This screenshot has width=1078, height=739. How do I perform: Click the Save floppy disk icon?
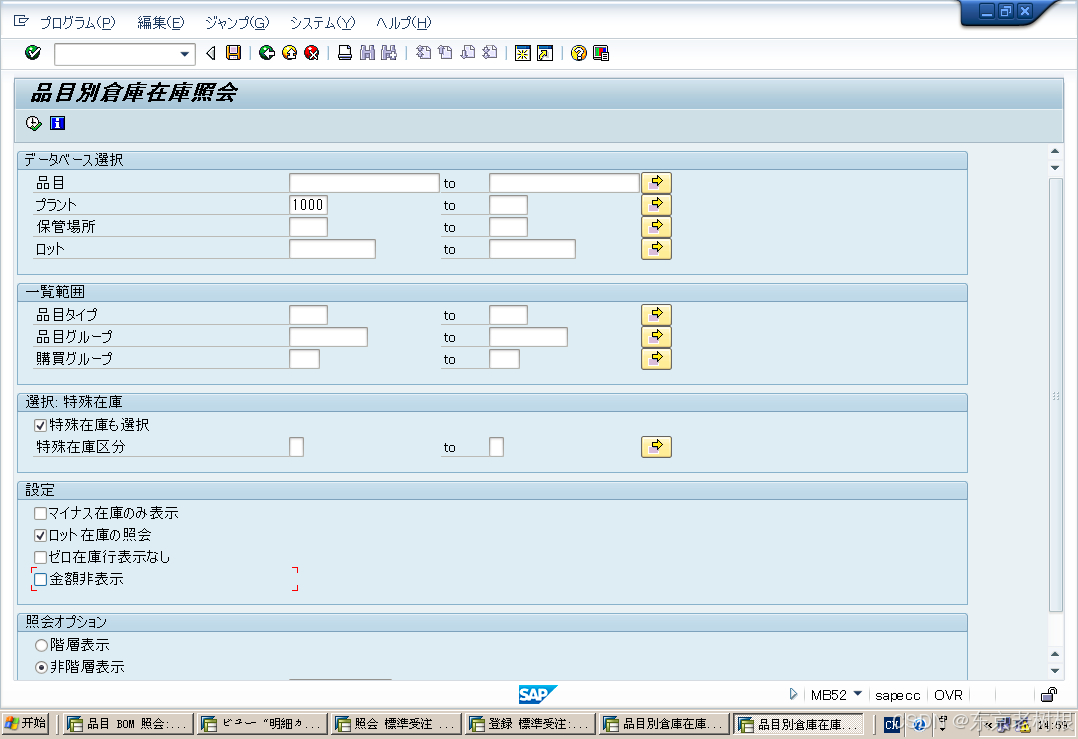coord(234,53)
